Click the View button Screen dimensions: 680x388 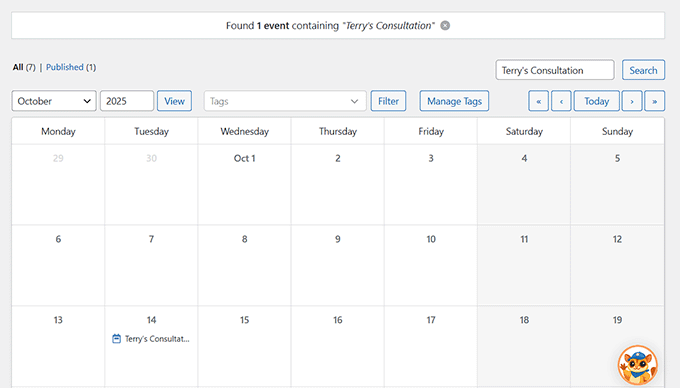[x=174, y=101]
